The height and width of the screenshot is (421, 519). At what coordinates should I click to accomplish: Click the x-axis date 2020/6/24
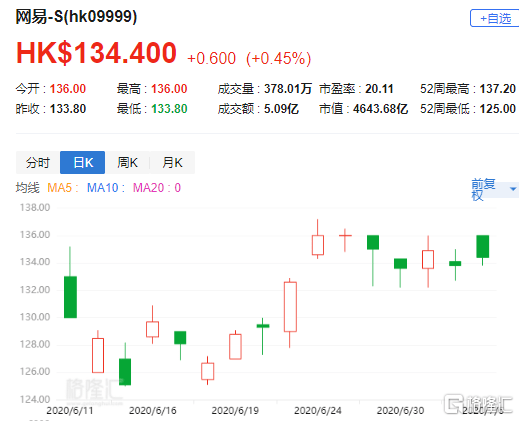tap(318, 410)
